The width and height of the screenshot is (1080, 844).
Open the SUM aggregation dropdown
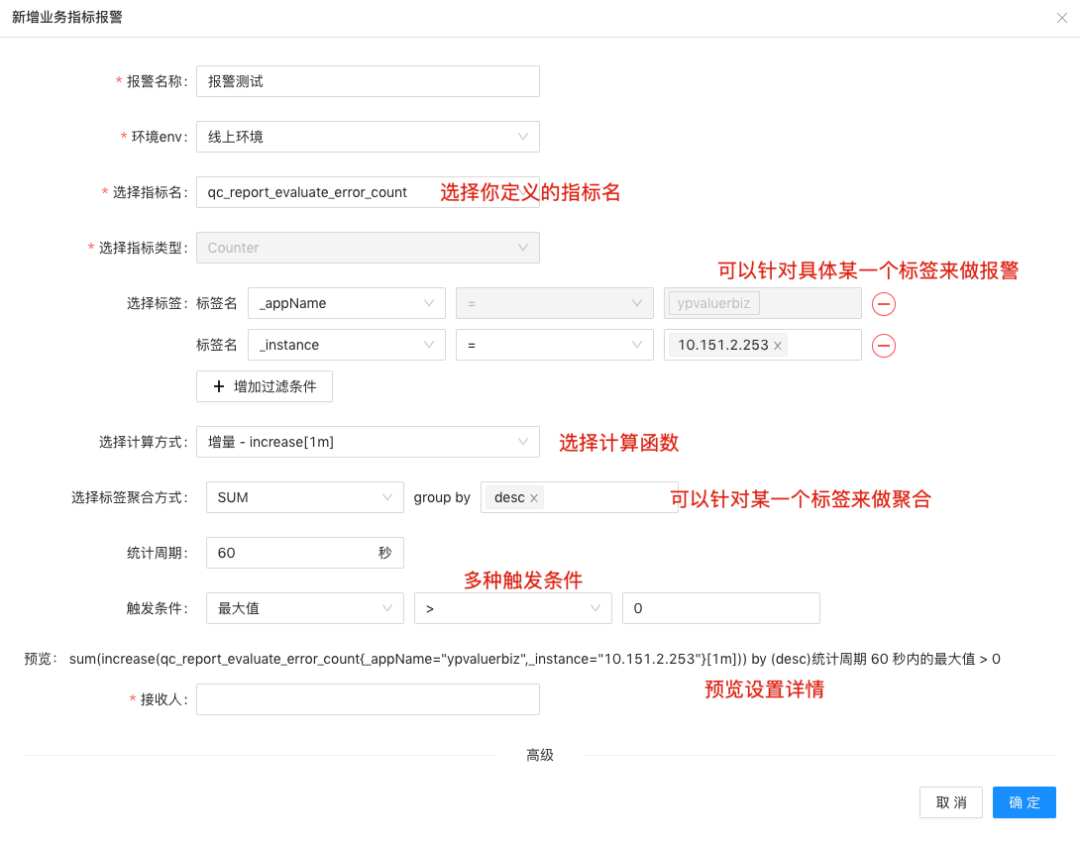pyautogui.click(x=304, y=497)
